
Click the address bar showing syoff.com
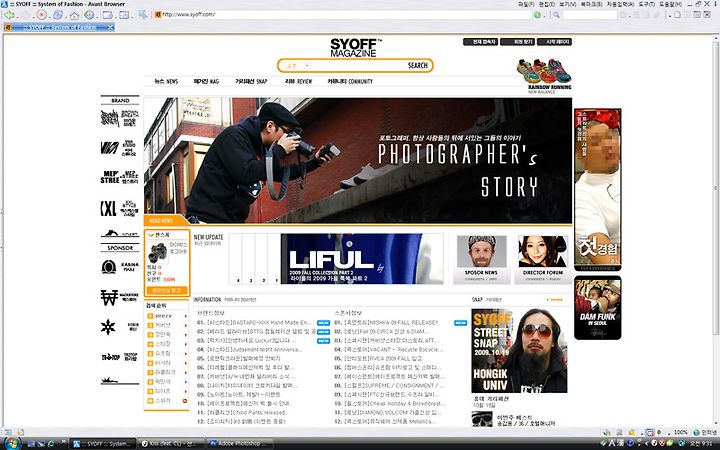click(344, 15)
